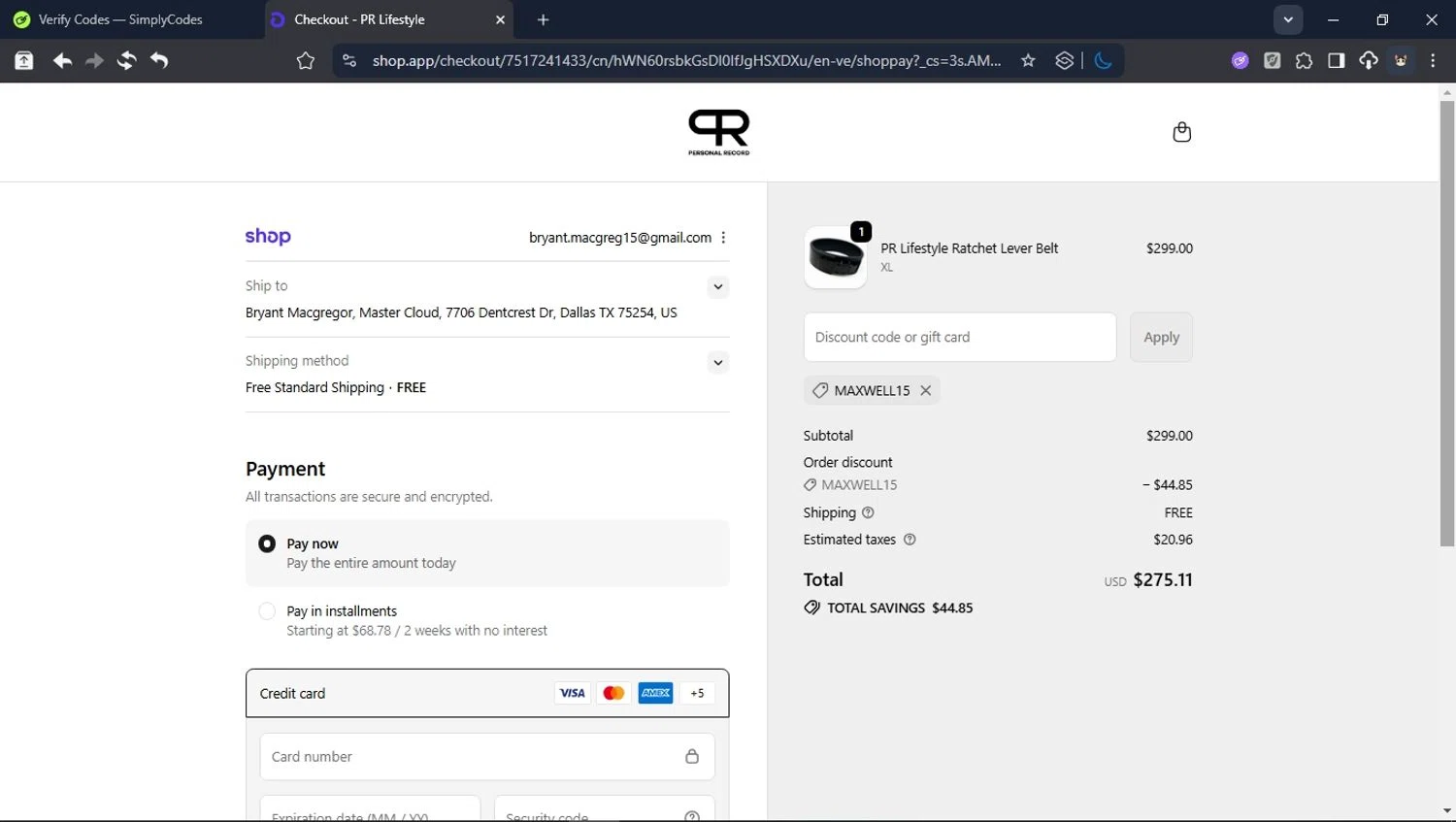Click the Shop logo
Screen dimensions: 1456x822
(x=268, y=236)
